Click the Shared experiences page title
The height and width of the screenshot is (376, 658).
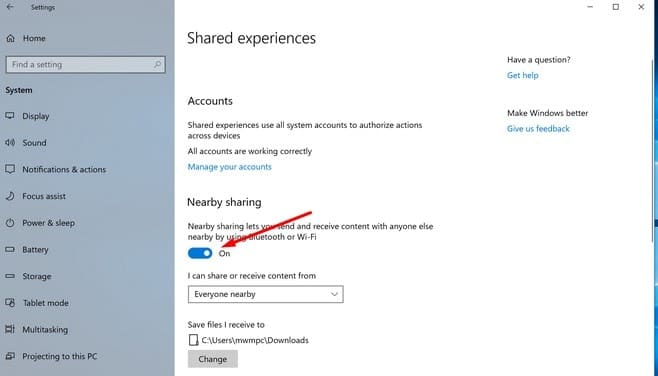coord(251,38)
